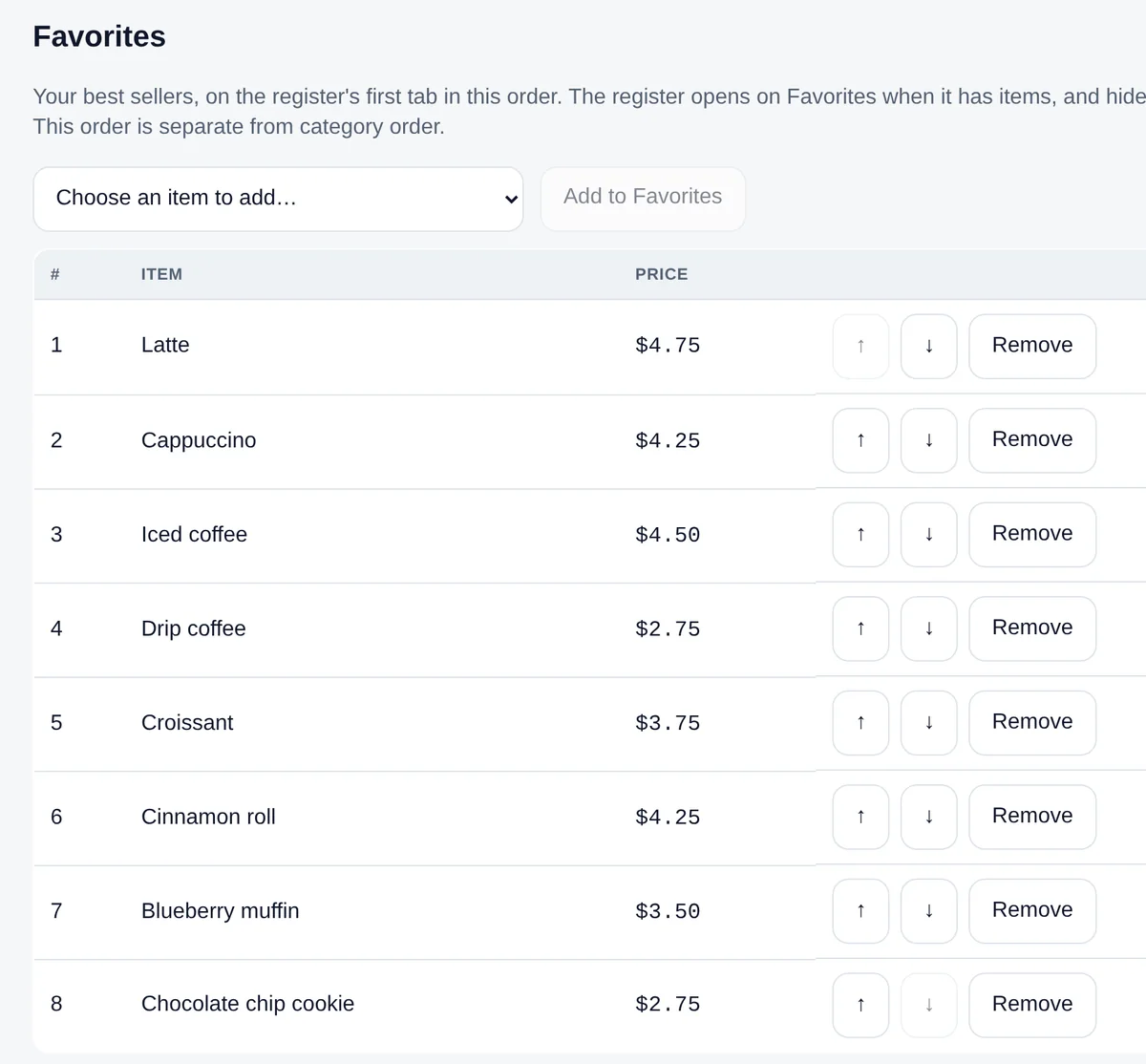Move Croissant up one position
The image size is (1146, 1064).
[860, 722]
